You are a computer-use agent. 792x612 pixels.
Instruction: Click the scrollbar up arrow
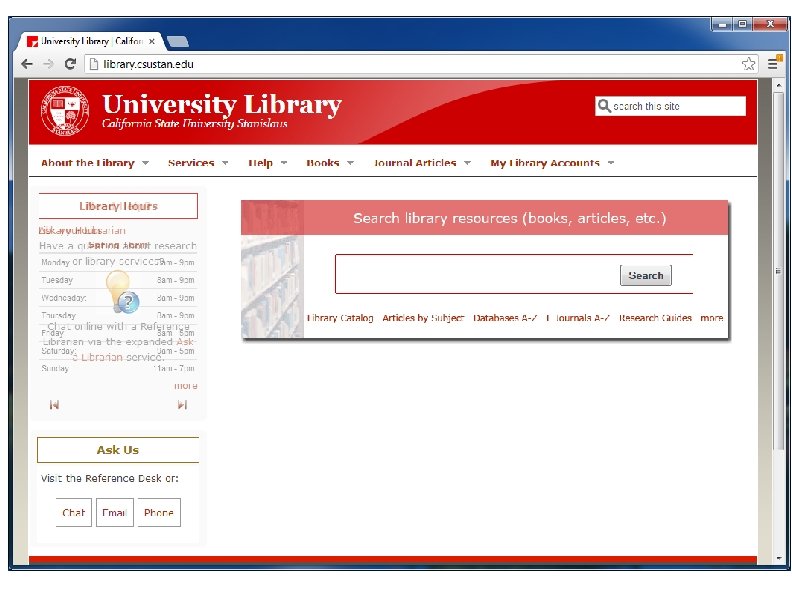pos(778,85)
